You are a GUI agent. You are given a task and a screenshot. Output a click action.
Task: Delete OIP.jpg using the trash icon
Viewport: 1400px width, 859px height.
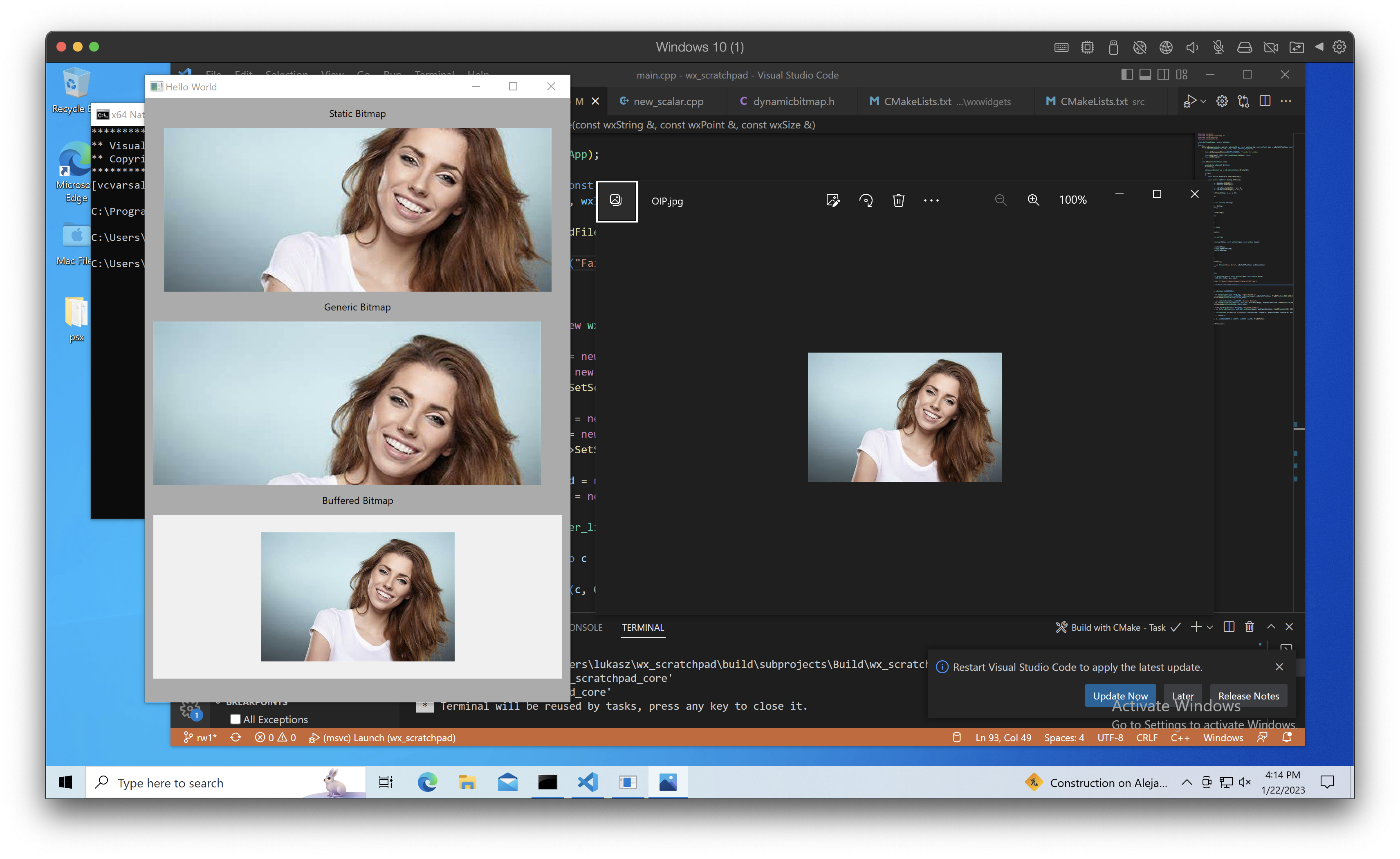point(898,200)
